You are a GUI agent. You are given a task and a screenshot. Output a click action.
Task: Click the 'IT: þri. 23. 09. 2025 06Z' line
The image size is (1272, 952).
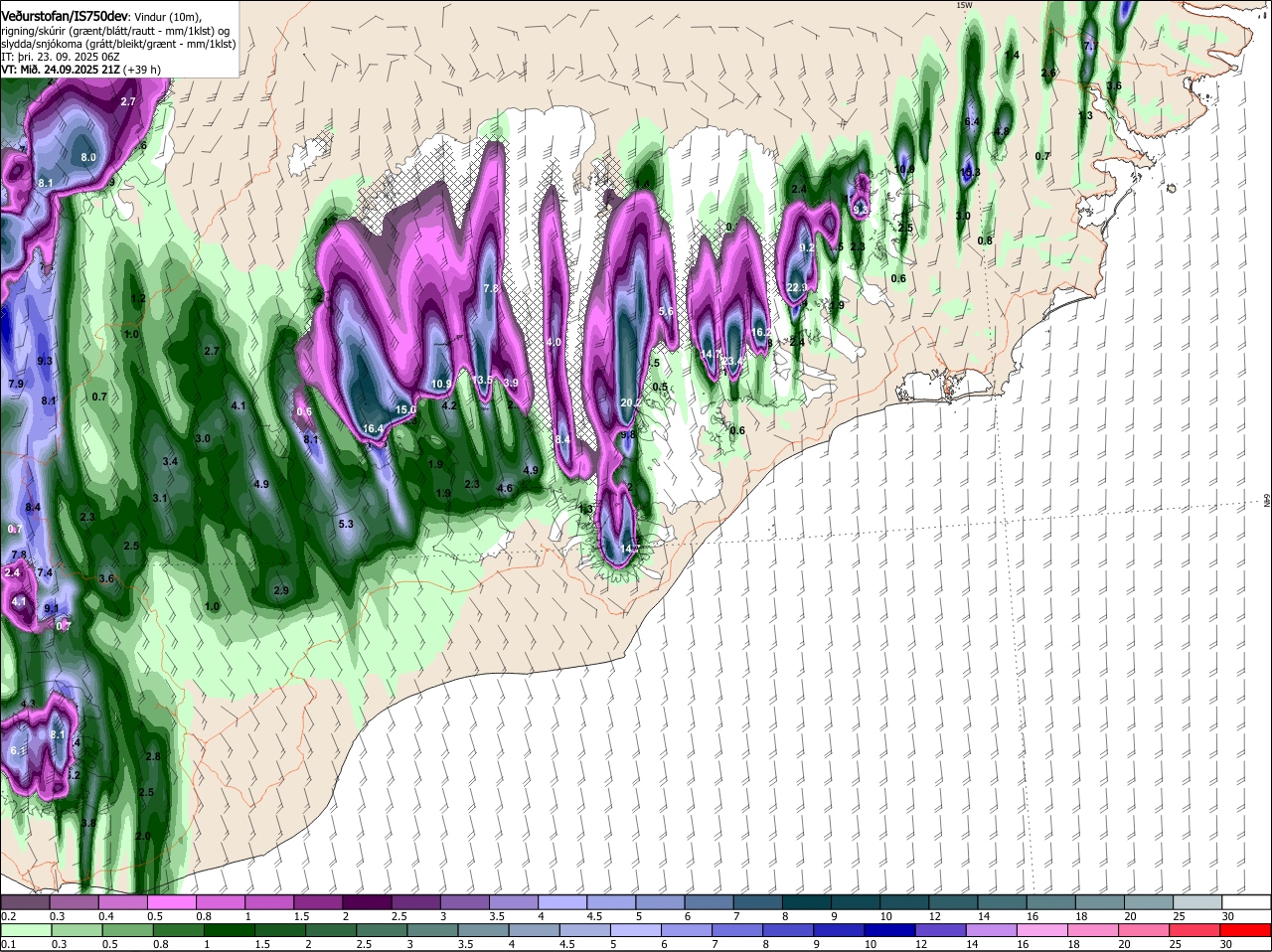coord(61,57)
